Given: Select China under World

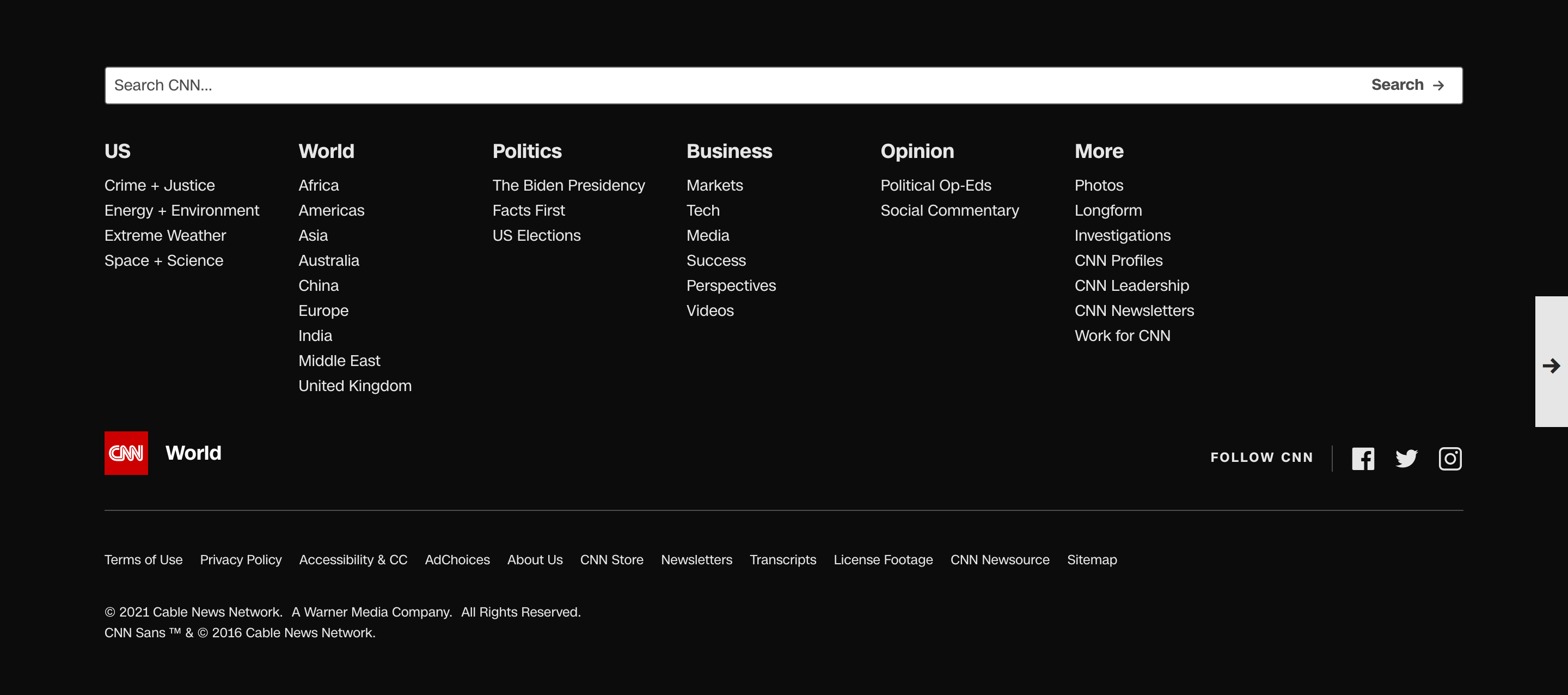Looking at the screenshot, I should (318, 285).
